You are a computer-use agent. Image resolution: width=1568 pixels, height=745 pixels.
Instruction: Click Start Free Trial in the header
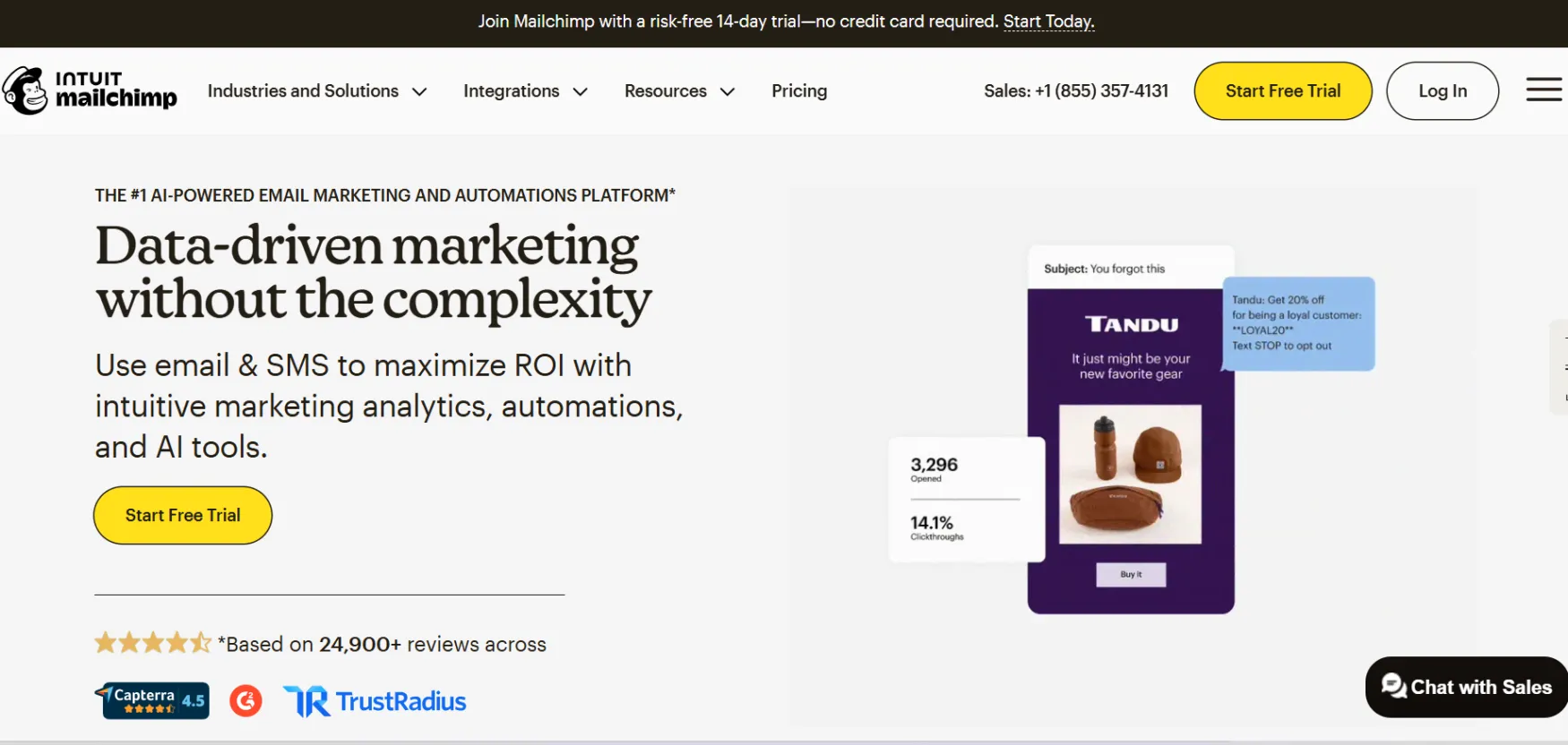(1282, 90)
